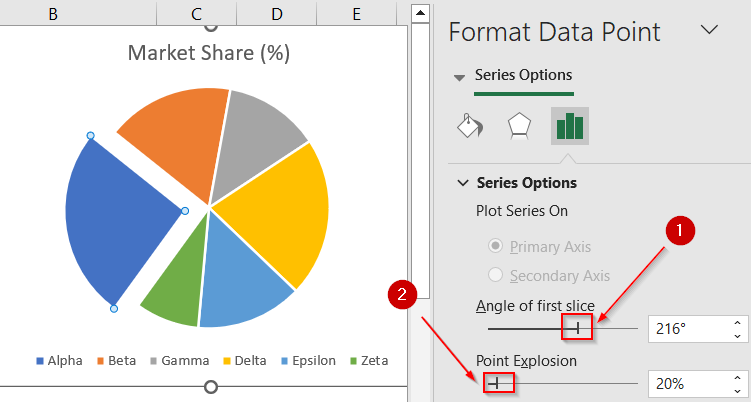Click the Alpha legend entry
751x402 pixels.
tap(59, 360)
